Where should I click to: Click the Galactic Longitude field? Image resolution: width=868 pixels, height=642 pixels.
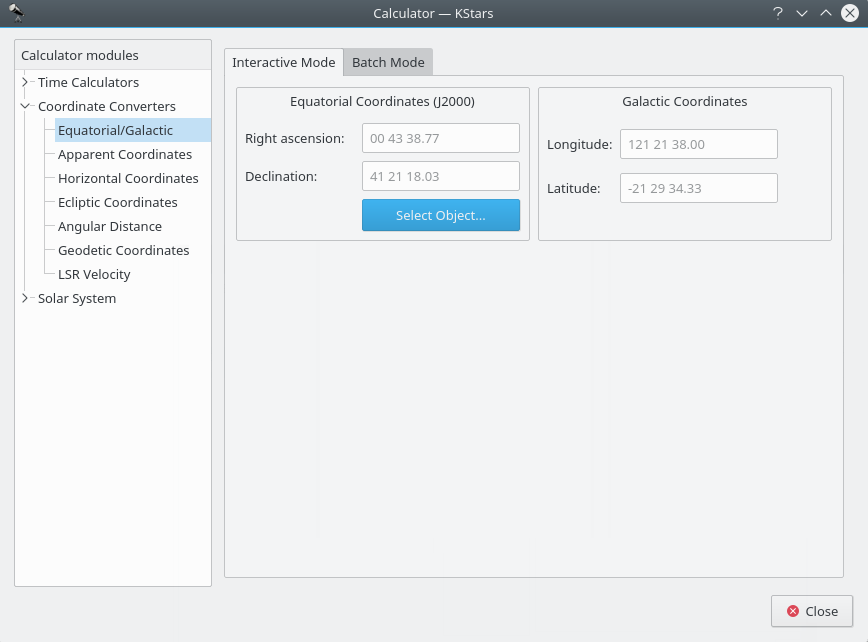(698, 144)
